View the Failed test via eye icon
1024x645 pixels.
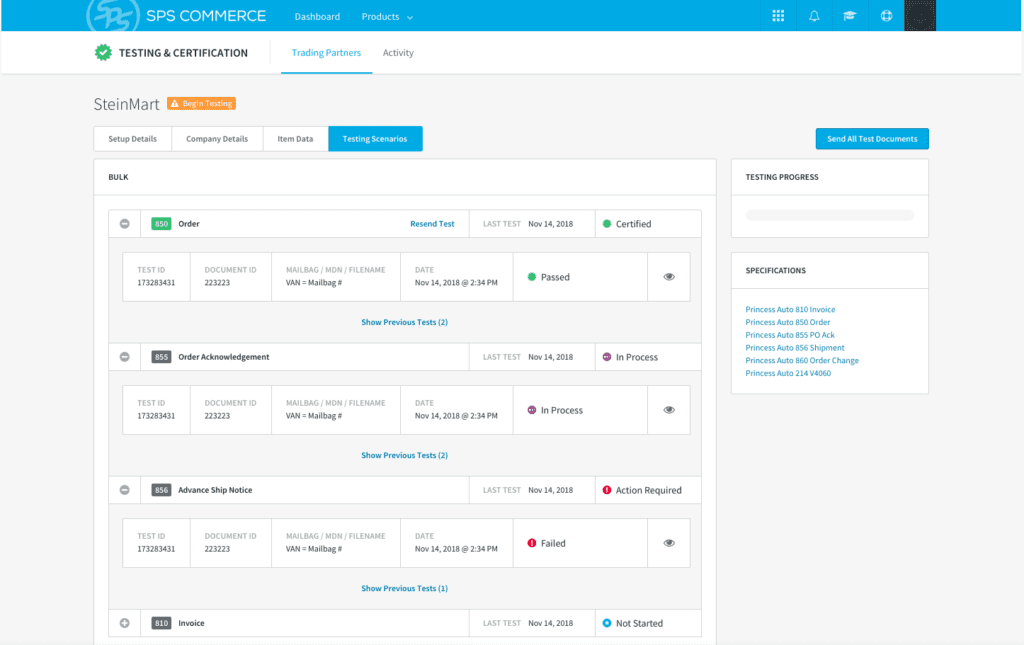click(x=669, y=543)
